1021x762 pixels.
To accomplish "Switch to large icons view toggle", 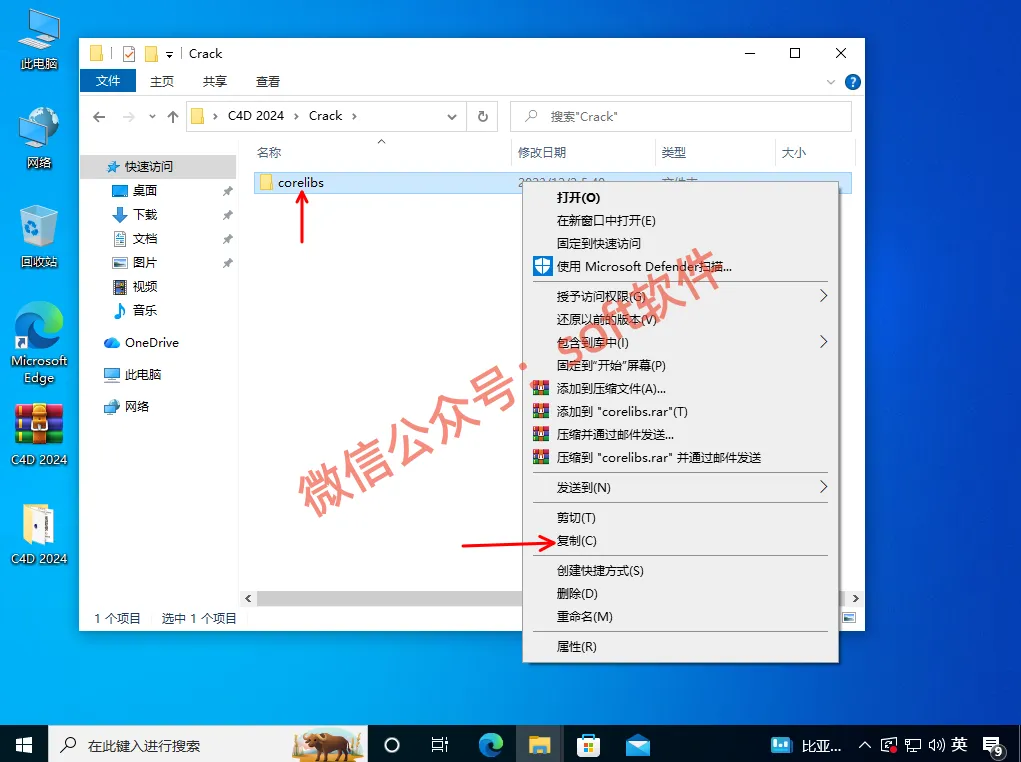I will [849, 617].
